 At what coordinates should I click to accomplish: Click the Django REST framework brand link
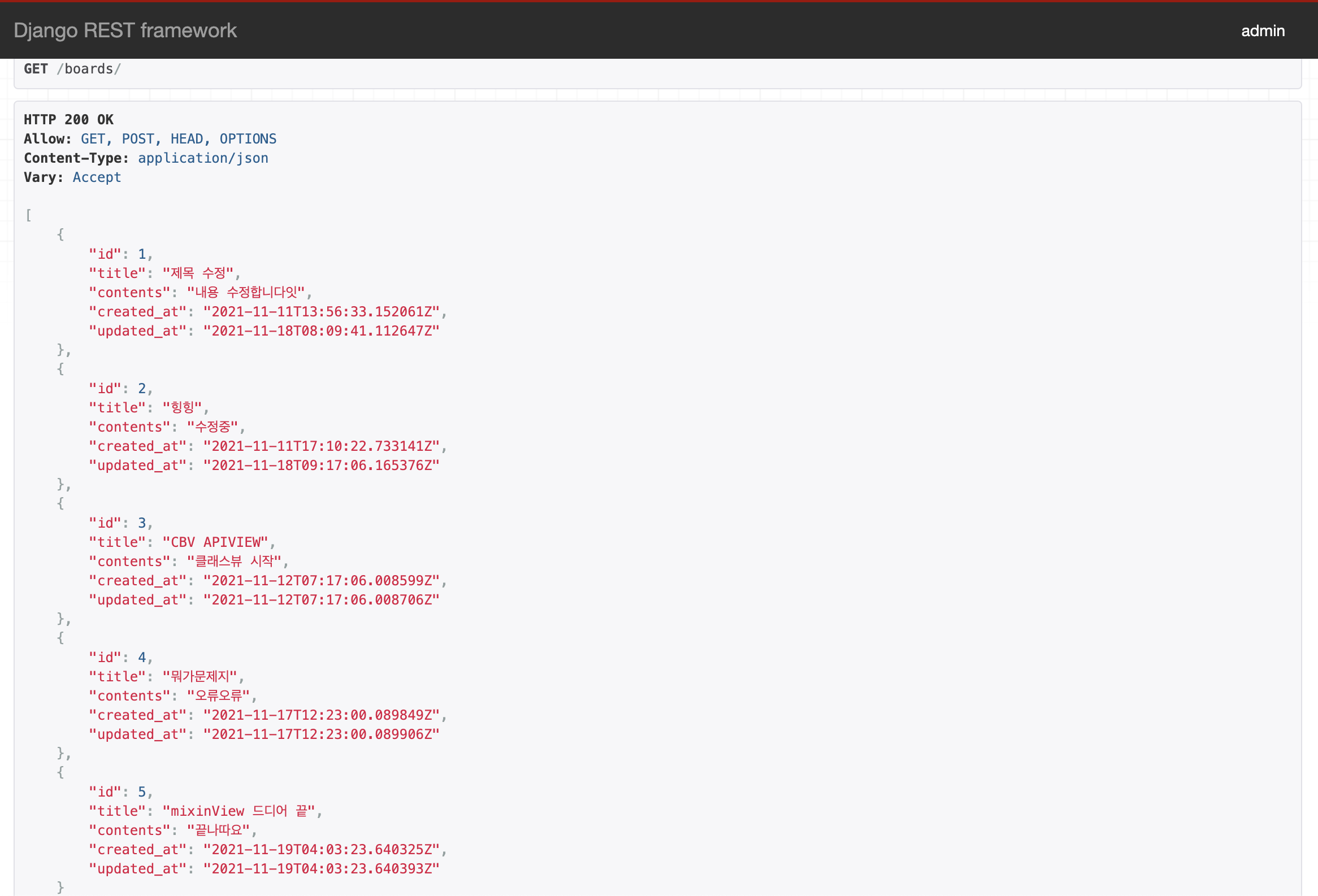coord(125,31)
